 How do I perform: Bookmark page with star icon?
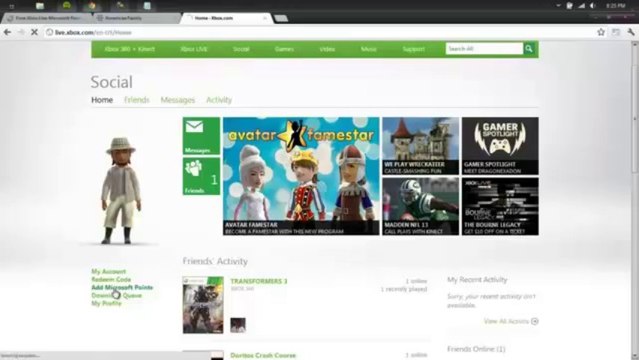click(601, 32)
